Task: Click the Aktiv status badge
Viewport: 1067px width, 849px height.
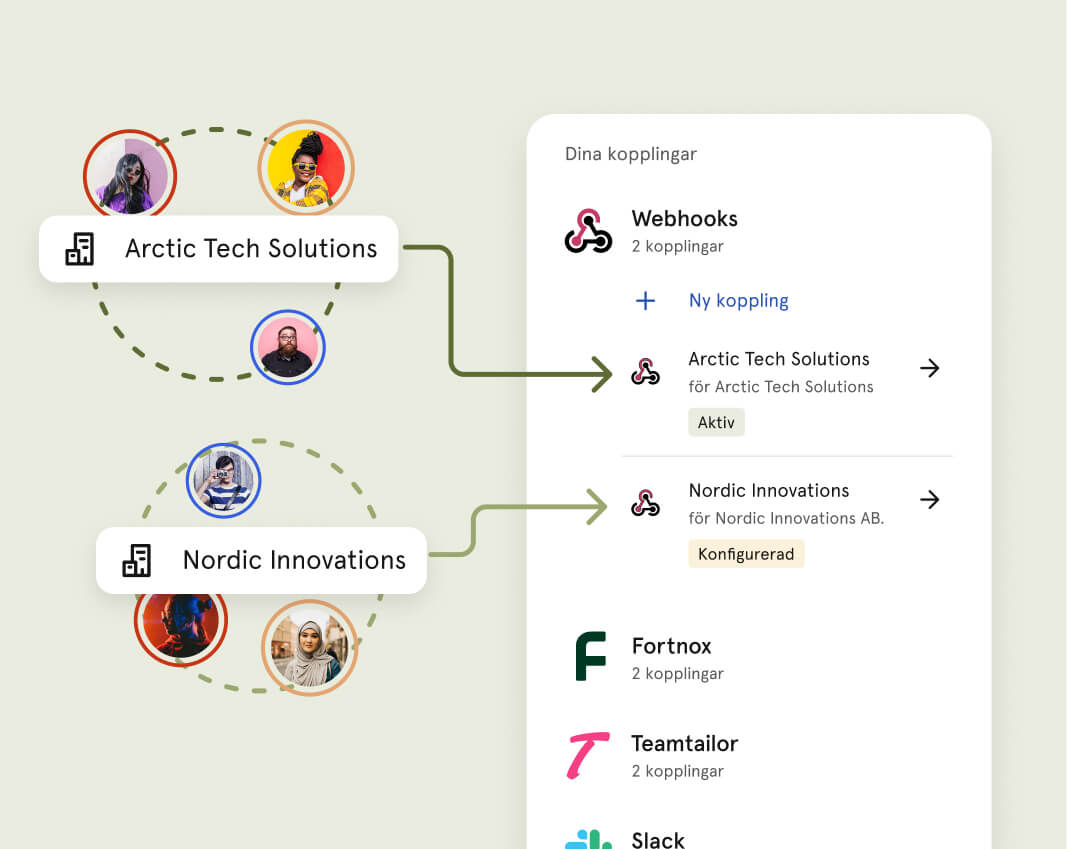Action: coord(716,422)
